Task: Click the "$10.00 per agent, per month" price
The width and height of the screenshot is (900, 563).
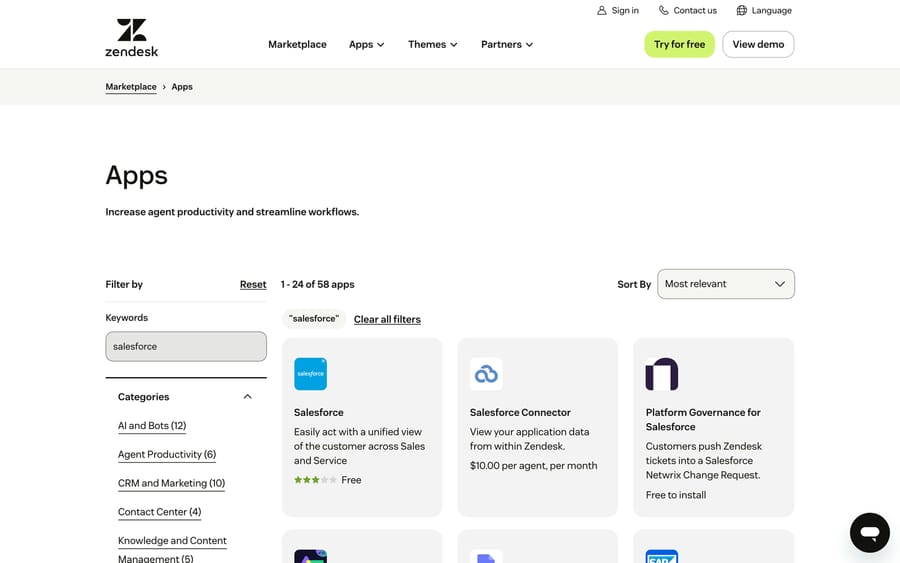Action: [x=533, y=465]
